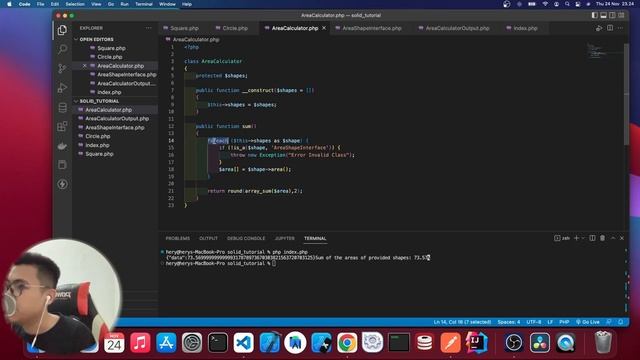The image size is (640, 360).
Task: Open the Run and Debug view
Action: pyautogui.click(x=62, y=87)
